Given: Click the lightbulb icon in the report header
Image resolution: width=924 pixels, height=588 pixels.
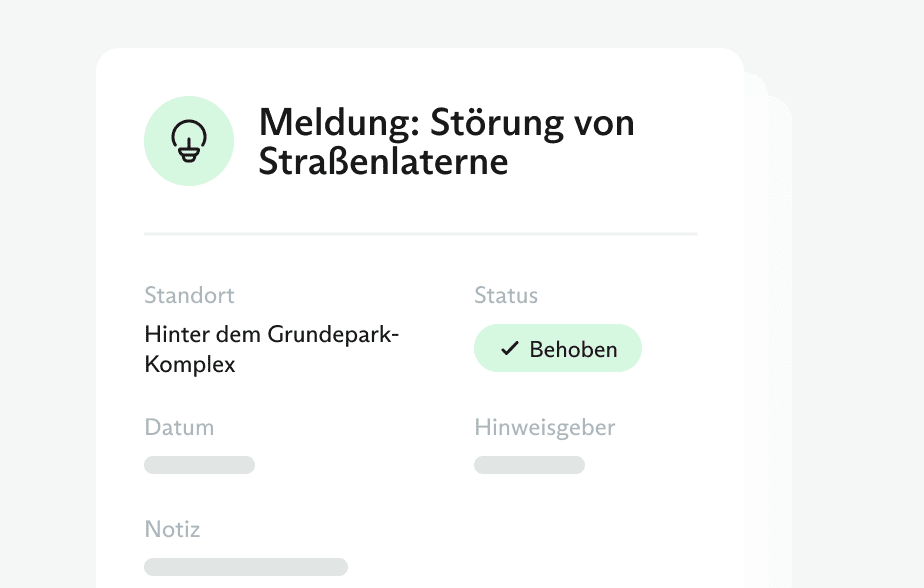Looking at the screenshot, I should pyautogui.click(x=189, y=141).
